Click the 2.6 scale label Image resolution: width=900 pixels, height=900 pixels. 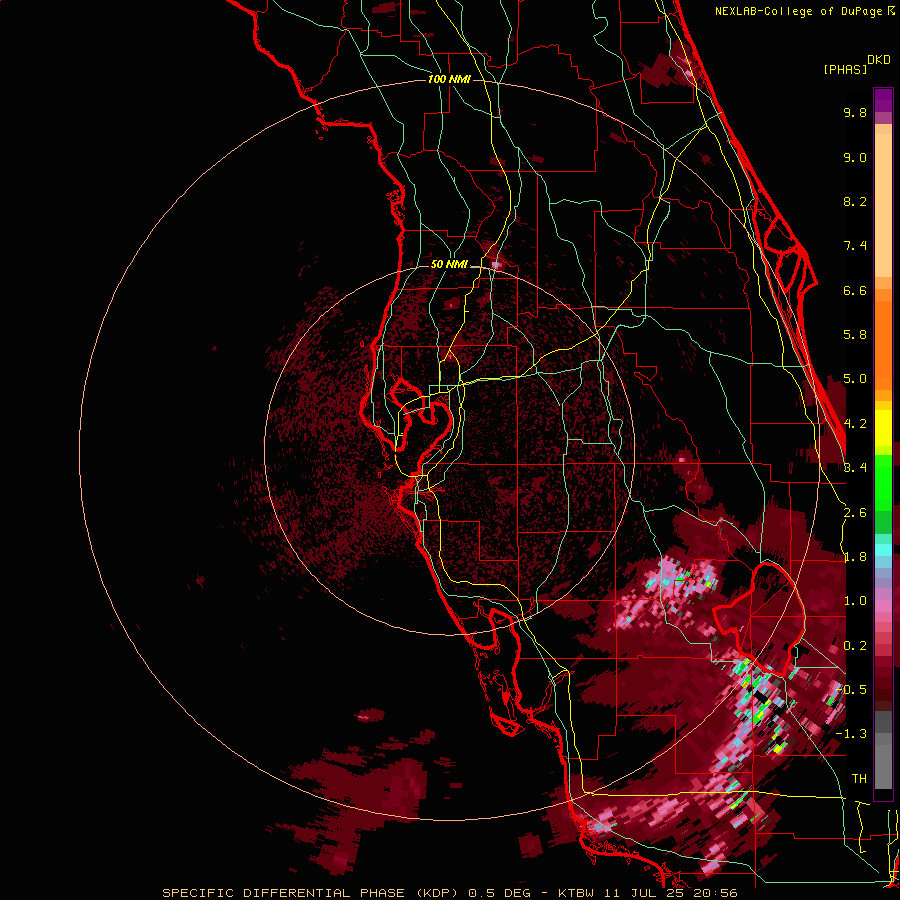[855, 512]
